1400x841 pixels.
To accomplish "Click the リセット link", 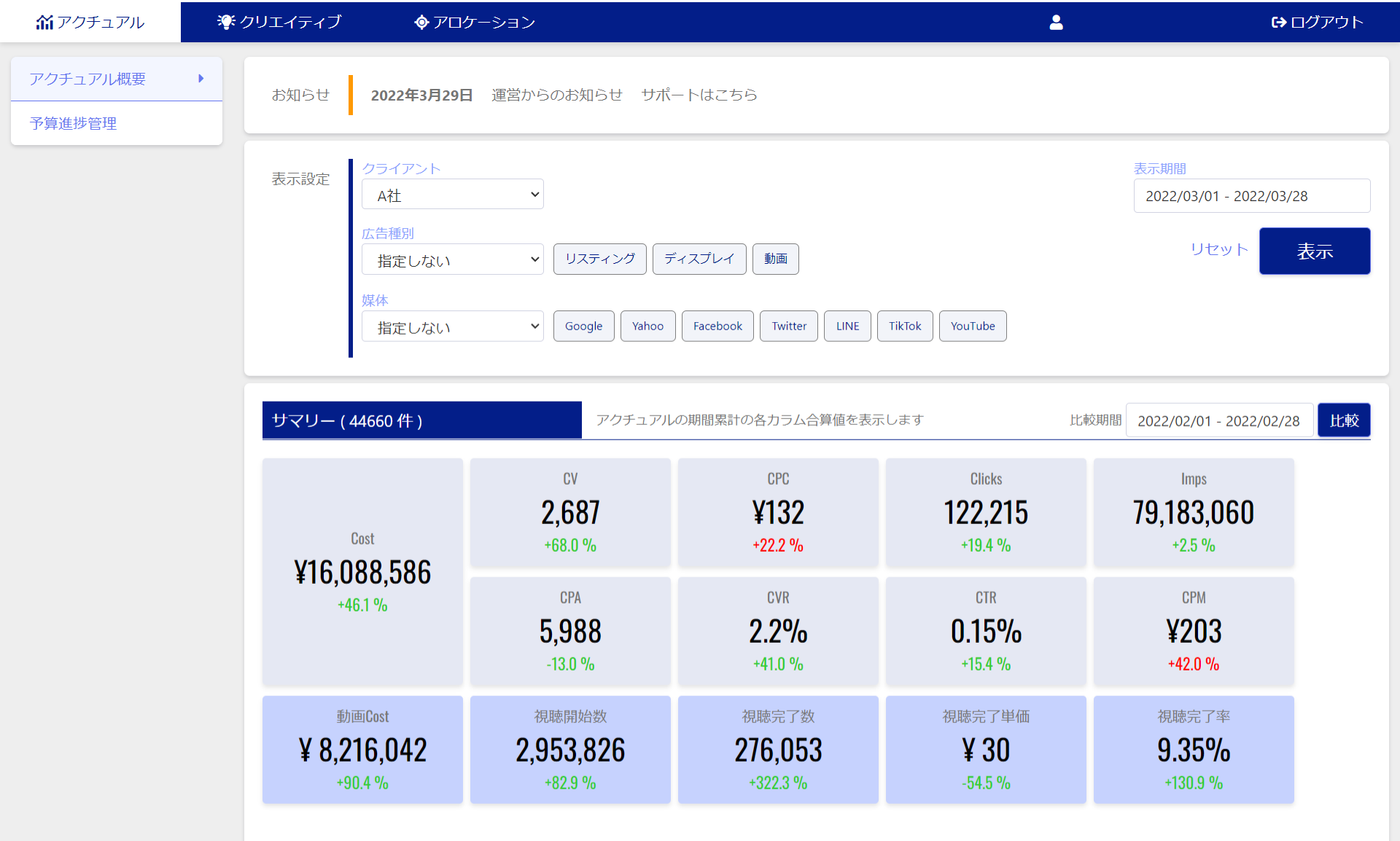I will [x=1218, y=249].
